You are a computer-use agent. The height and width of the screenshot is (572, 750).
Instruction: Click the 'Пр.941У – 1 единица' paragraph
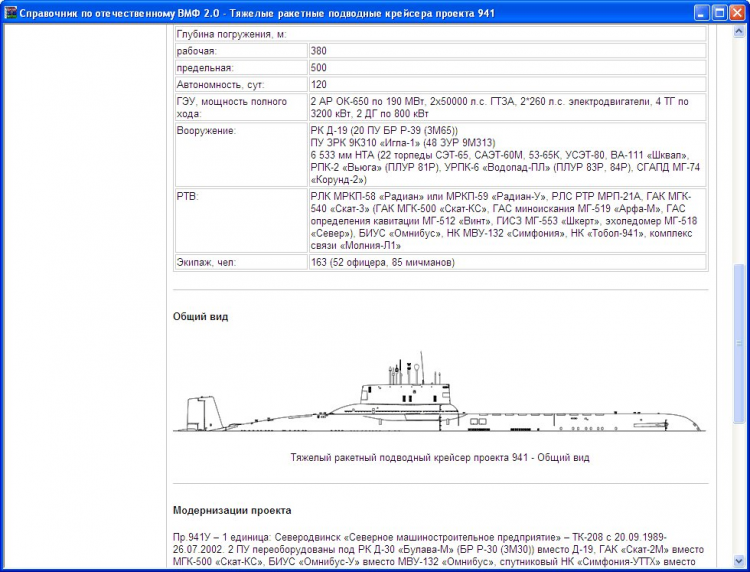[439, 549]
